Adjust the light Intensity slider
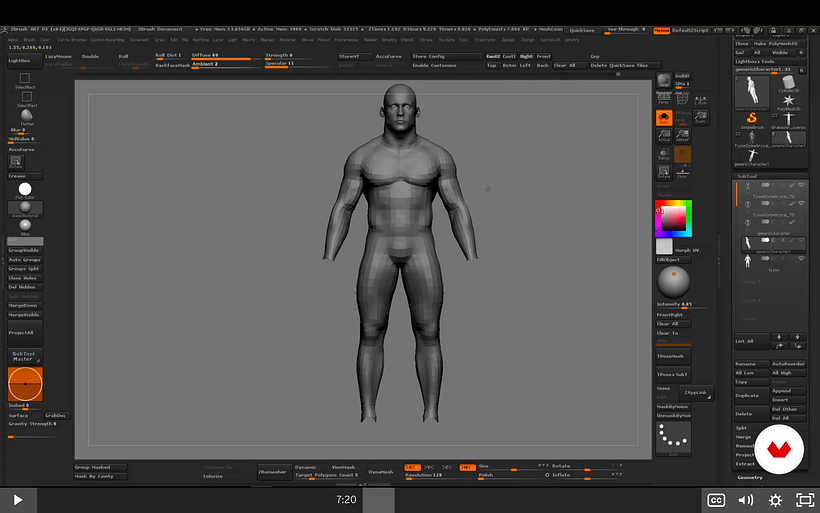The image size is (820, 513). pos(682,305)
